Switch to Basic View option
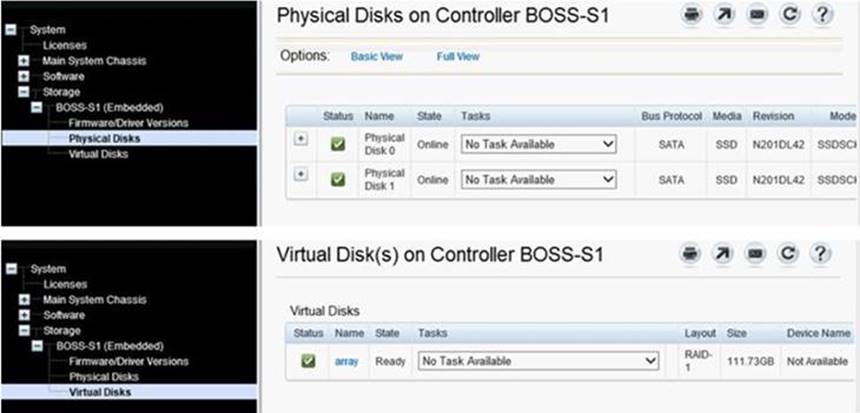The image size is (860, 413). click(376, 57)
